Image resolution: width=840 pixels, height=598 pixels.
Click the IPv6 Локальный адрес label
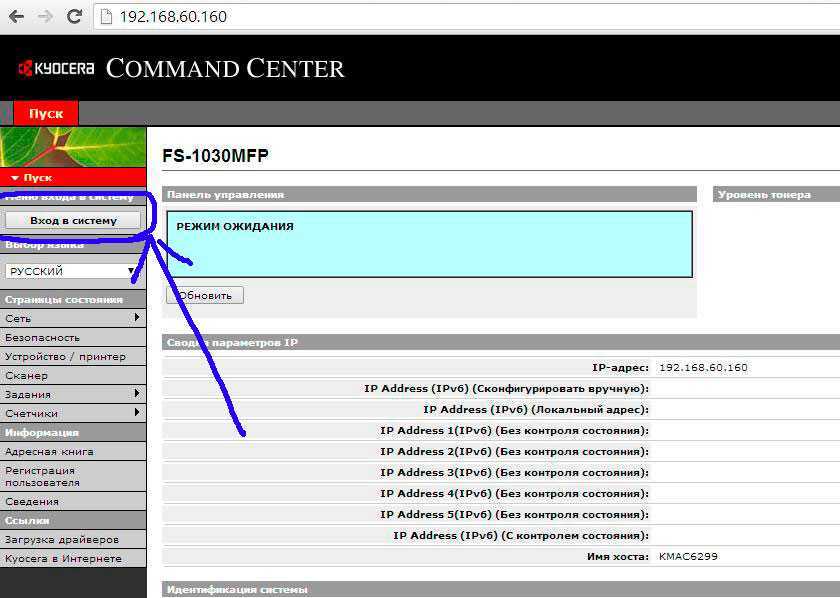536,409
